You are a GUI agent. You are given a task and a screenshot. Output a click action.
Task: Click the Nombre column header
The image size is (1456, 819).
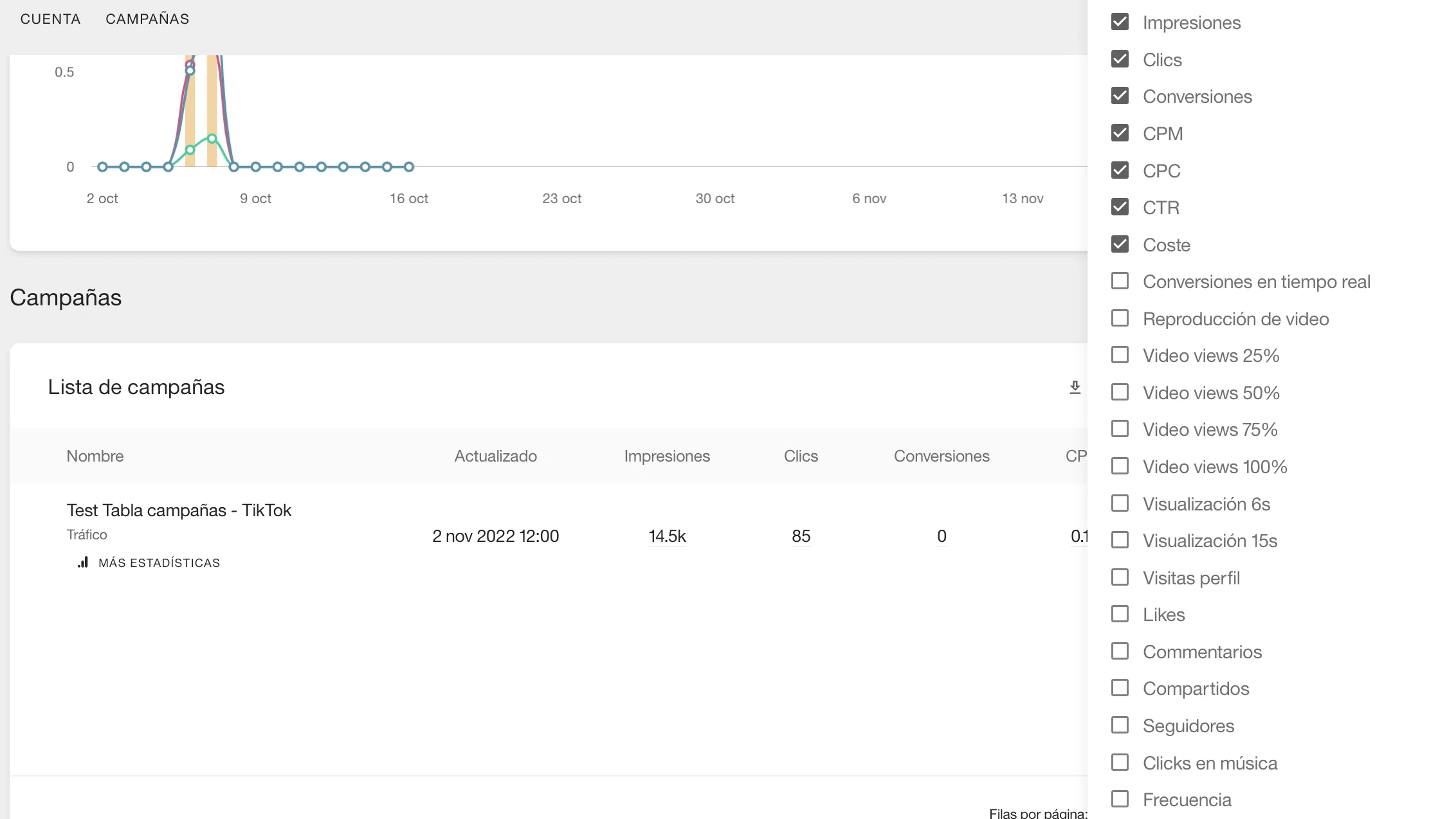pos(95,456)
